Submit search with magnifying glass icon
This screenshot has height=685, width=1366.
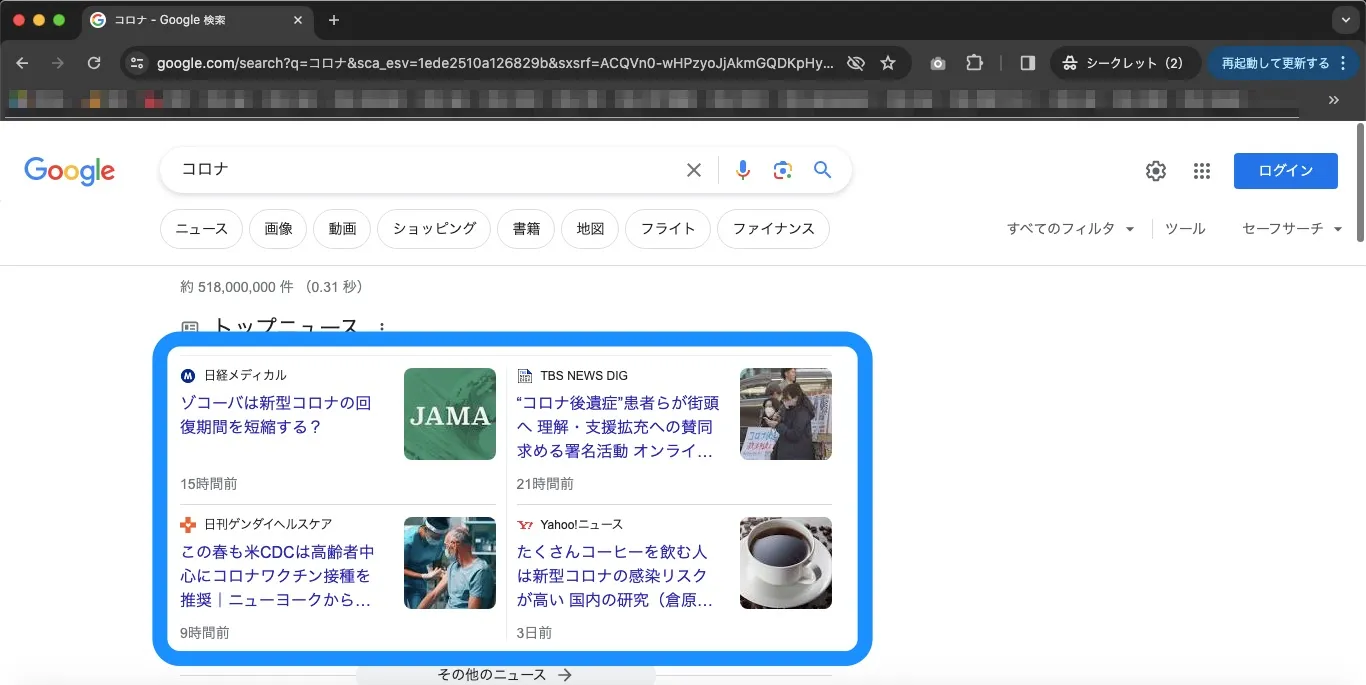click(x=822, y=170)
